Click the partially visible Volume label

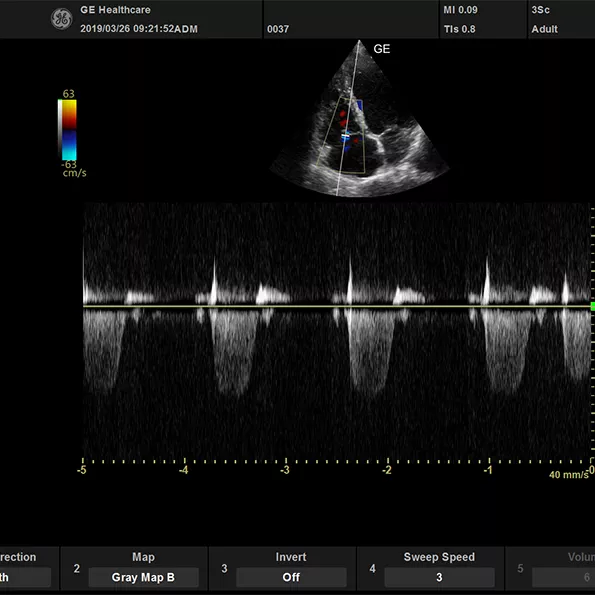[x=581, y=557]
